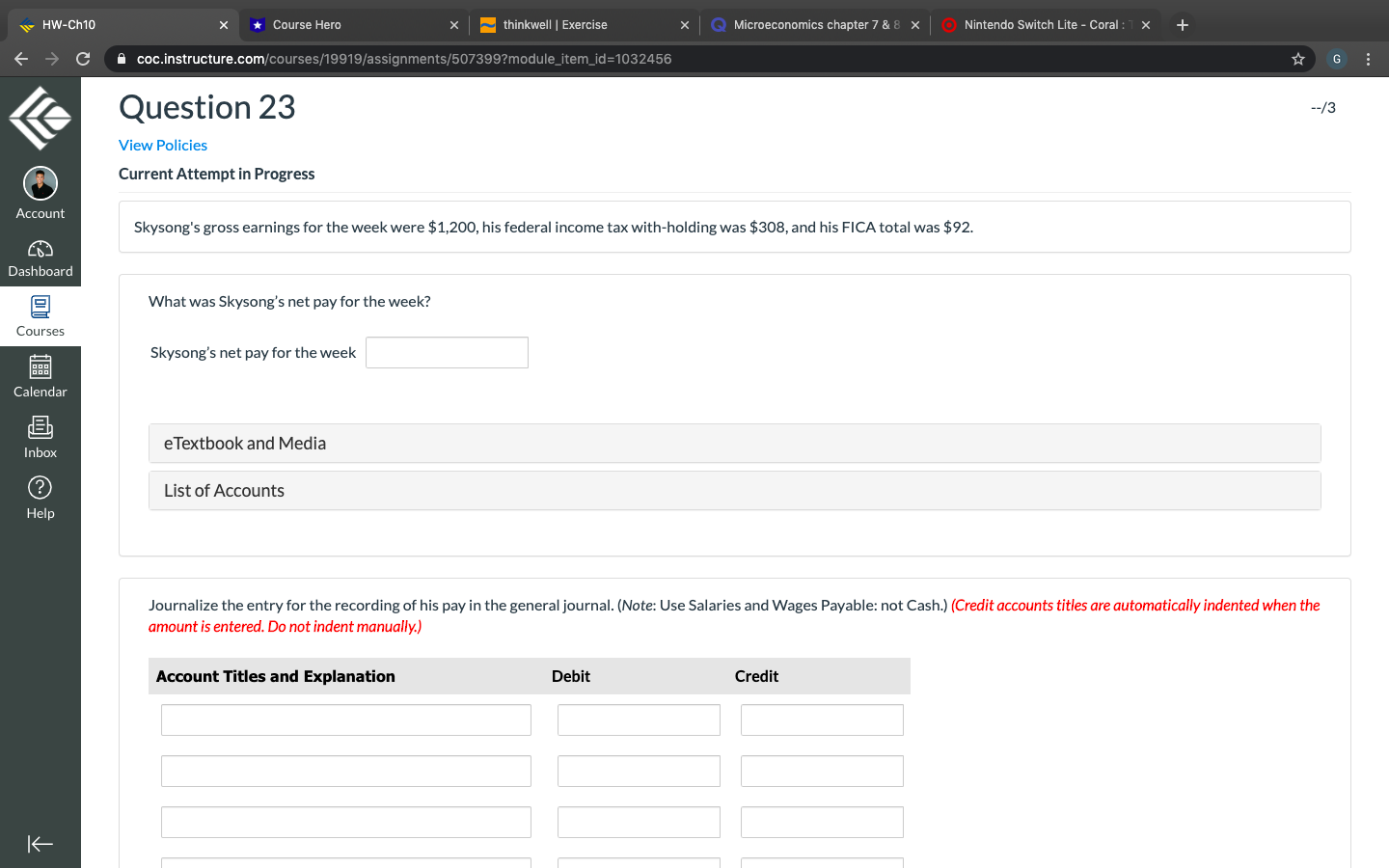This screenshot has height=868, width=1389.
Task: Open the Chrome profile G avatar
Action: coord(1337,59)
